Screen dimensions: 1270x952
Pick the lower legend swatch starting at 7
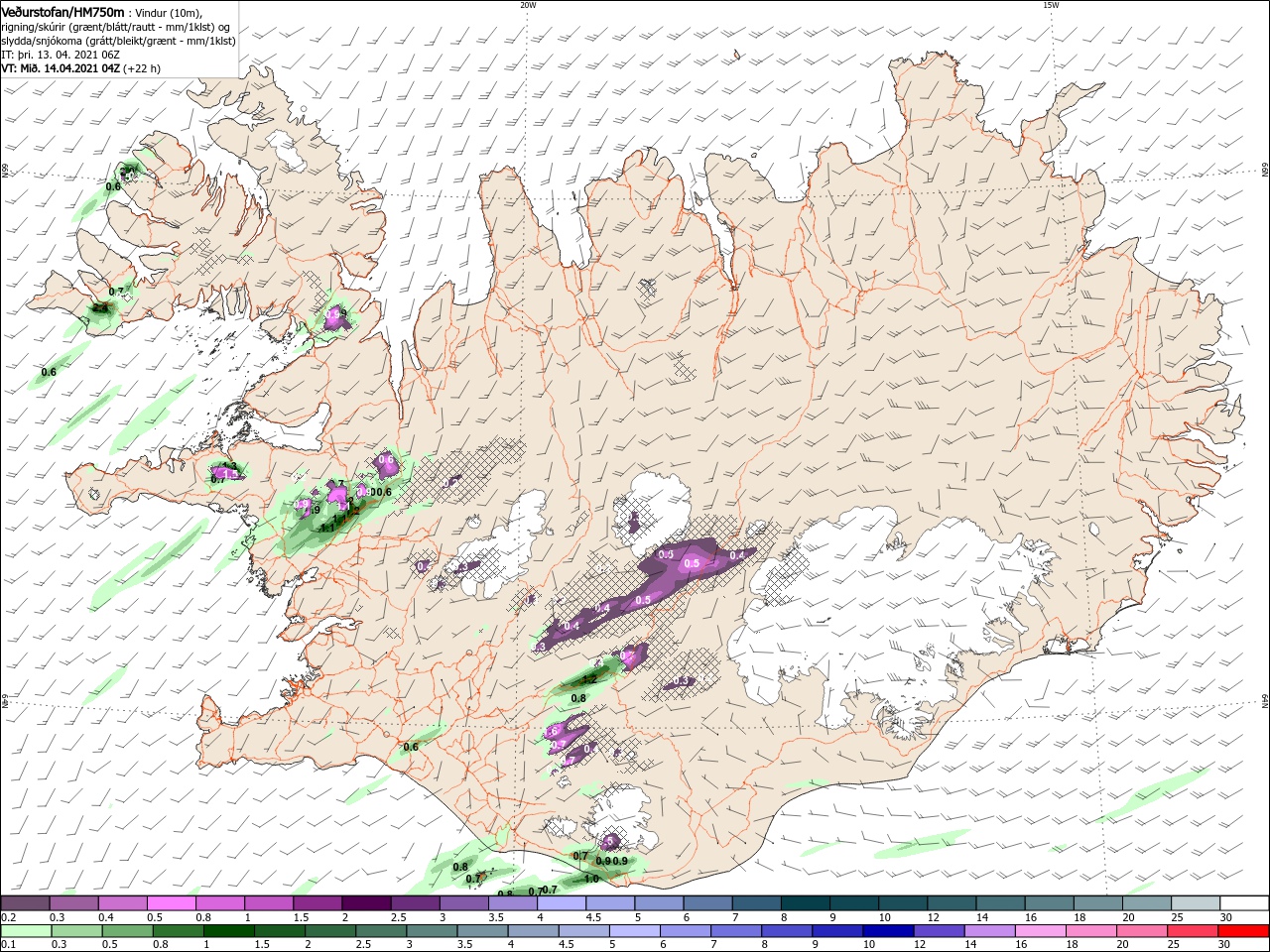[735, 931]
